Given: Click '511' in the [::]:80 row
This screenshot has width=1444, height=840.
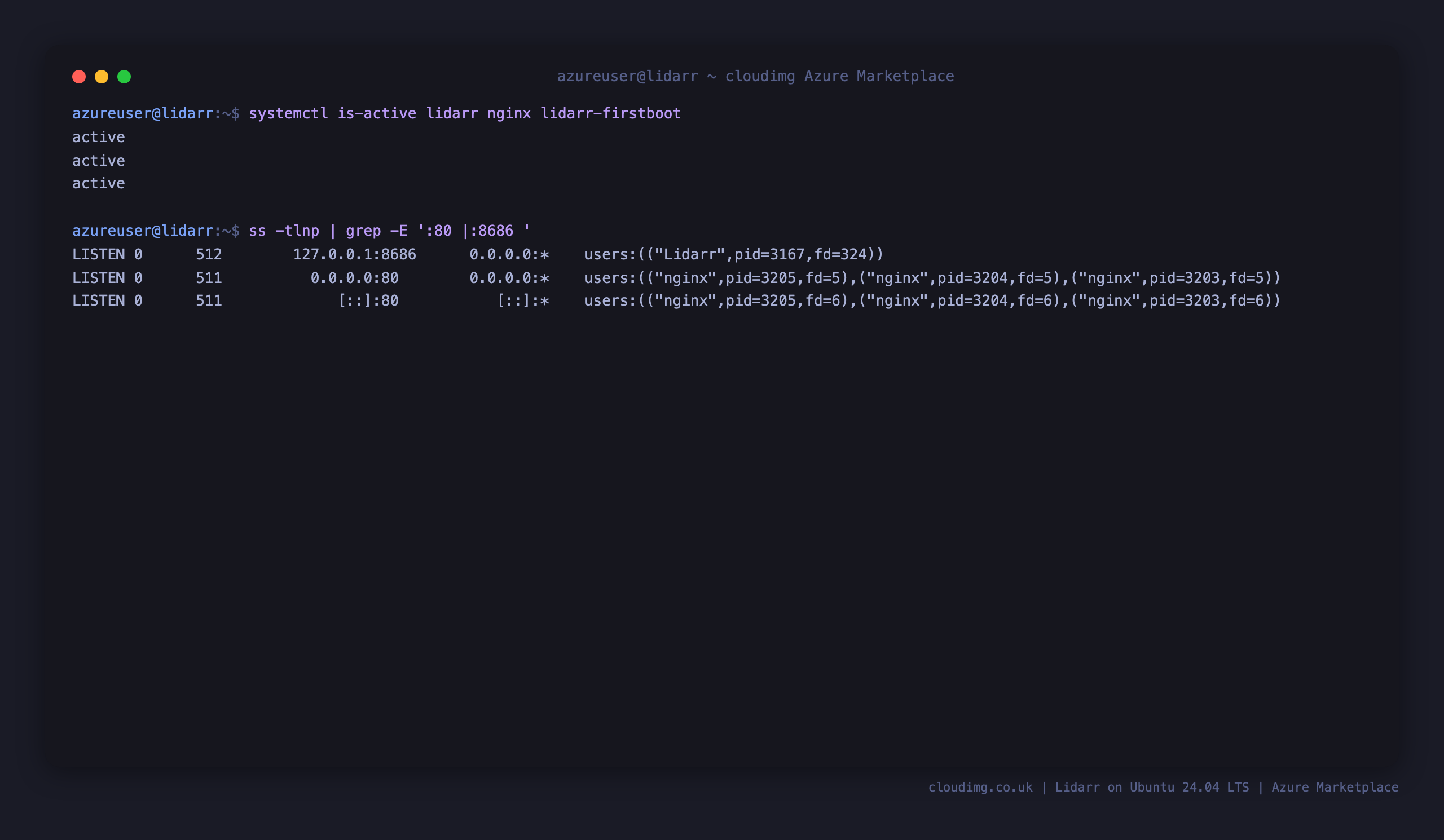Looking at the screenshot, I should point(209,301).
